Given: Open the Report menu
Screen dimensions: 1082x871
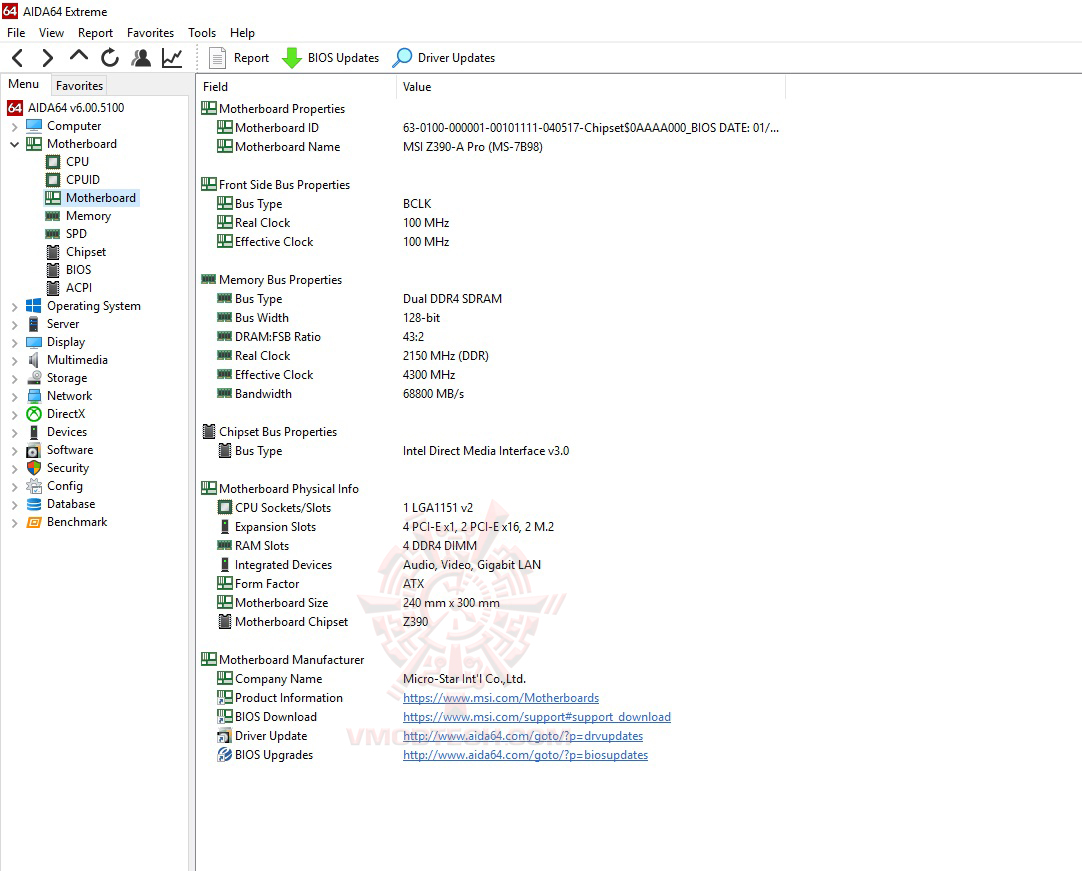Looking at the screenshot, I should coord(95,32).
